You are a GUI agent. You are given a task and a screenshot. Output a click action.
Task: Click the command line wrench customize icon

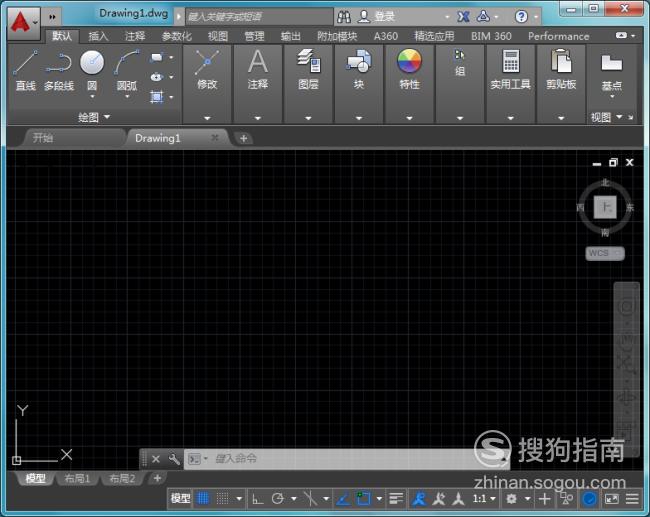(x=174, y=459)
